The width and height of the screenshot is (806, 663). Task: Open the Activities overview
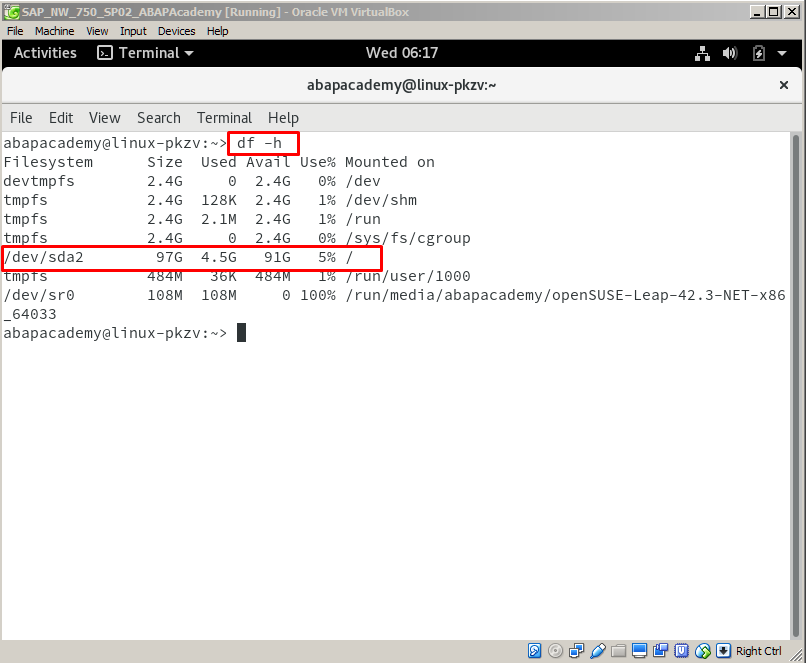coord(45,53)
